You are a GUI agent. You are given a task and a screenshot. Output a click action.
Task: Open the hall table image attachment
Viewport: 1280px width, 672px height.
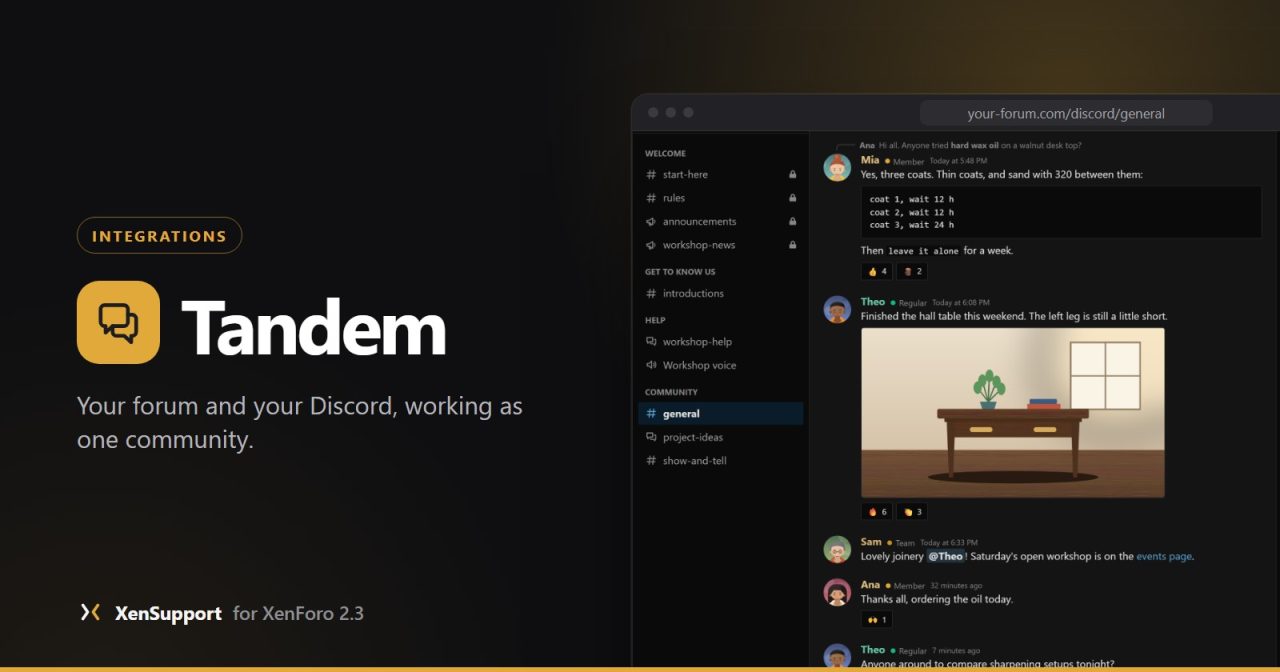[1013, 412]
